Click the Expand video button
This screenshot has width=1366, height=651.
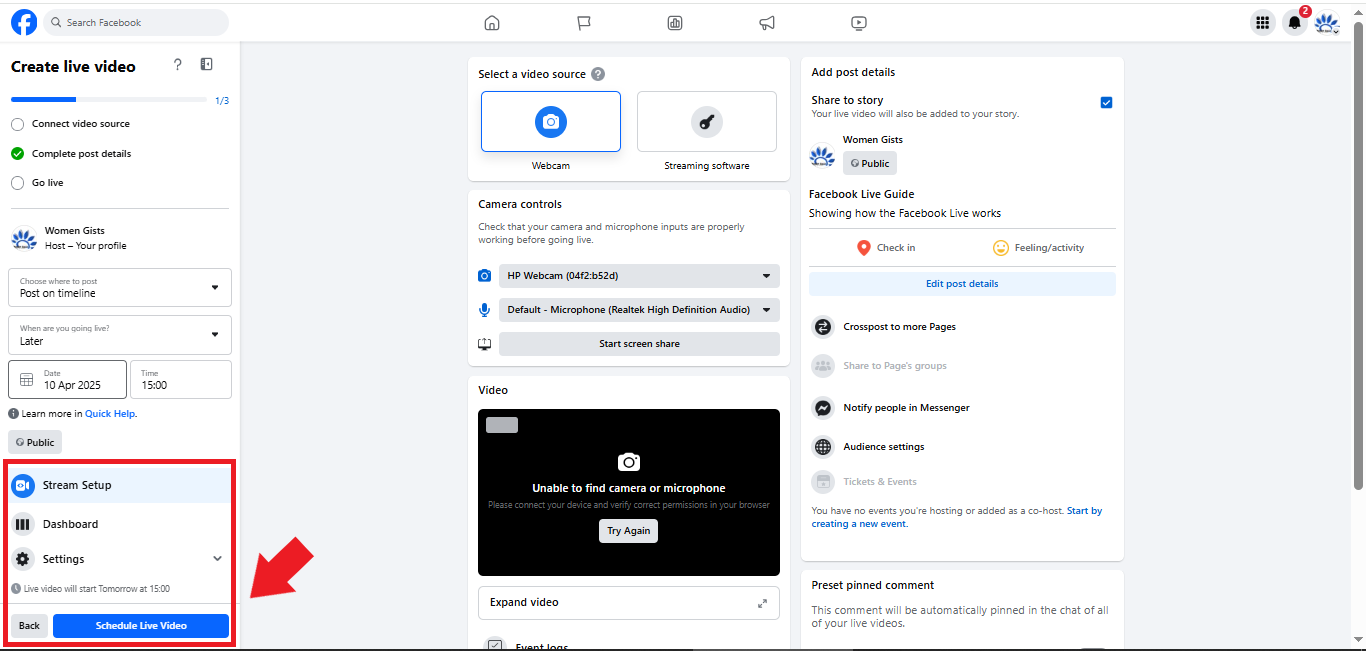tap(629, 603)
